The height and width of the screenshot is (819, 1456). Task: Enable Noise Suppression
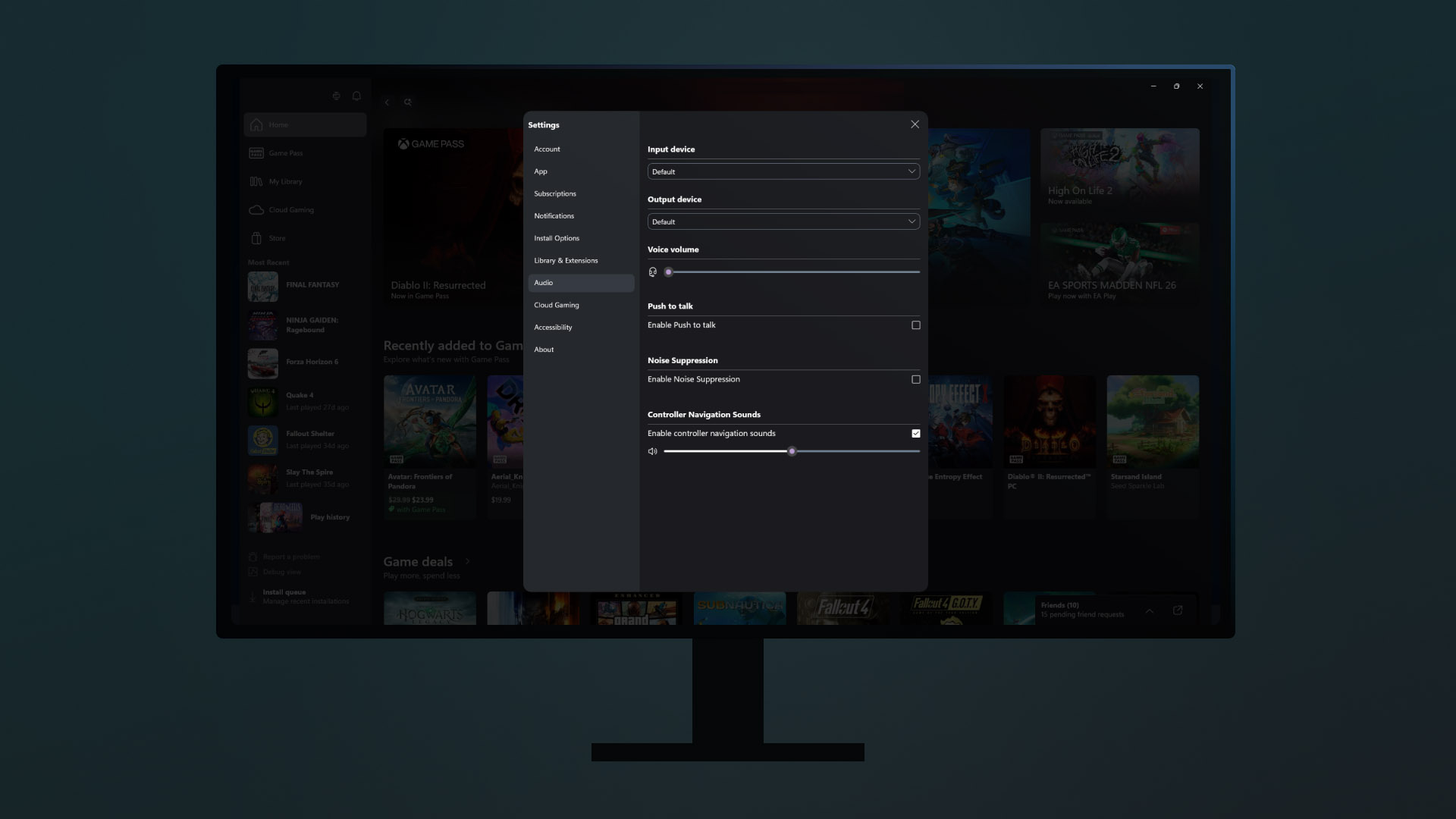click(x=915, y=379)
